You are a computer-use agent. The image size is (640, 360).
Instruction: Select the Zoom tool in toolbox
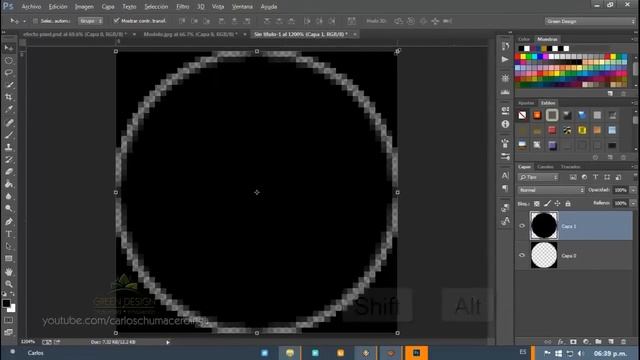pos(9,284)
